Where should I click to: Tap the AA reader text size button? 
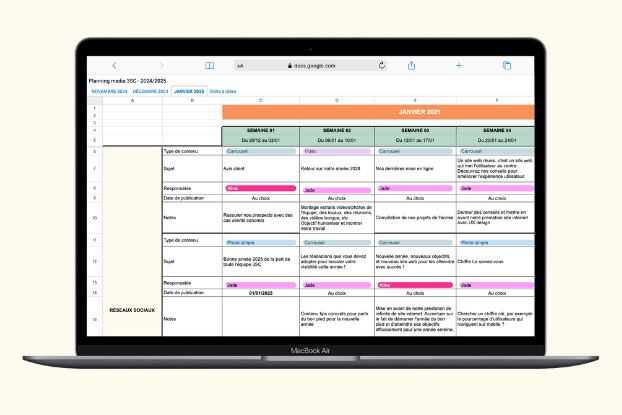click(x=241, y=65)
